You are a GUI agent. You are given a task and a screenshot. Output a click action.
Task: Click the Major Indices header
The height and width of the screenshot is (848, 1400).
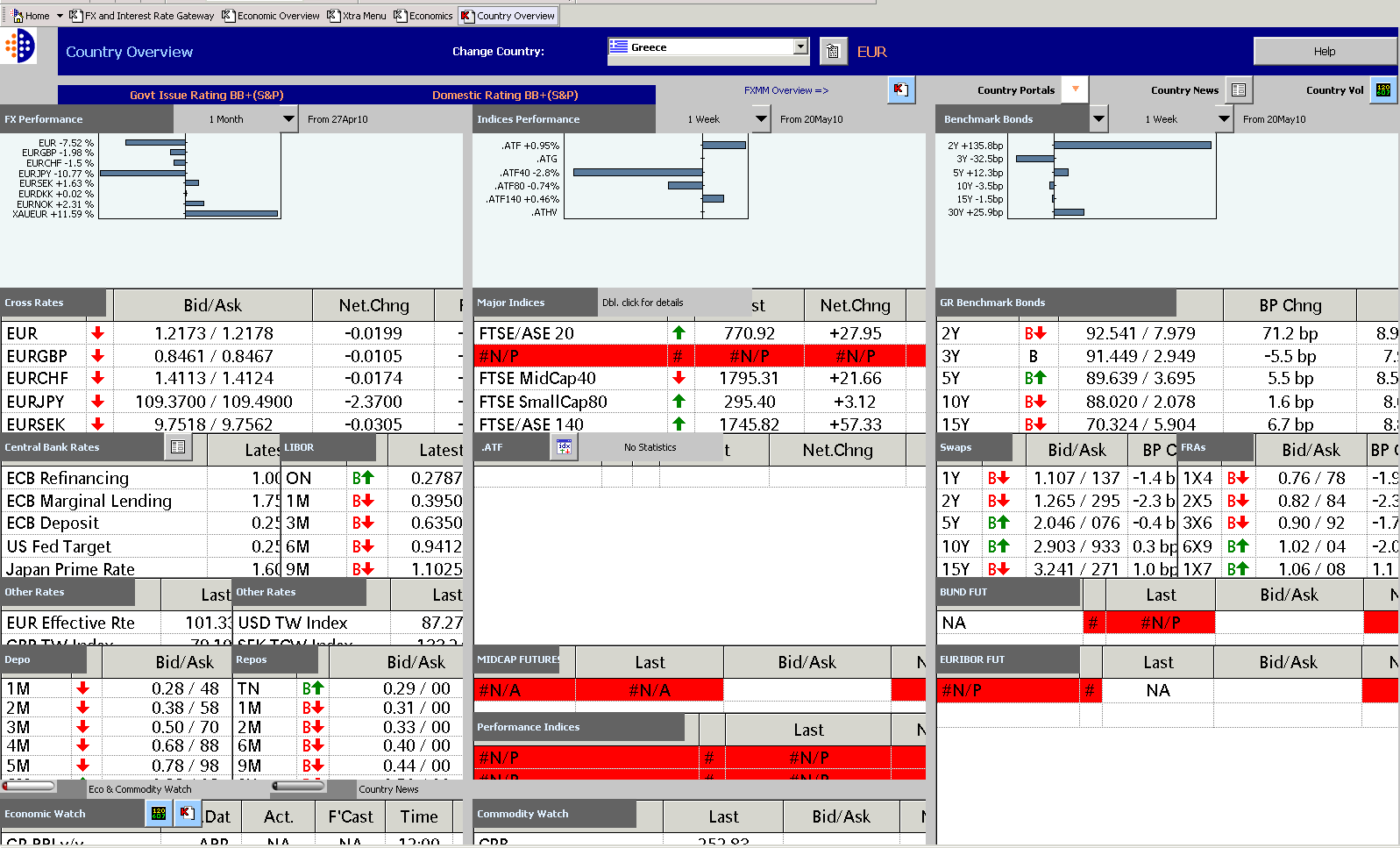click(x=536, y=303)
